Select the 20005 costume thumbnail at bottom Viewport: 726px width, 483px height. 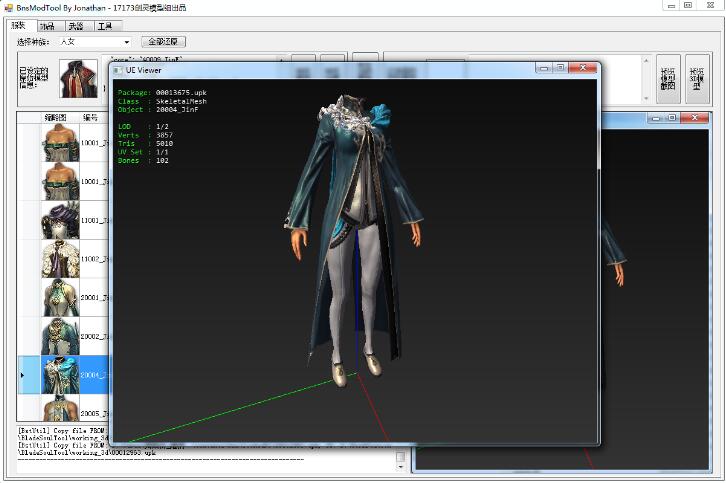[x=60, y=408]
